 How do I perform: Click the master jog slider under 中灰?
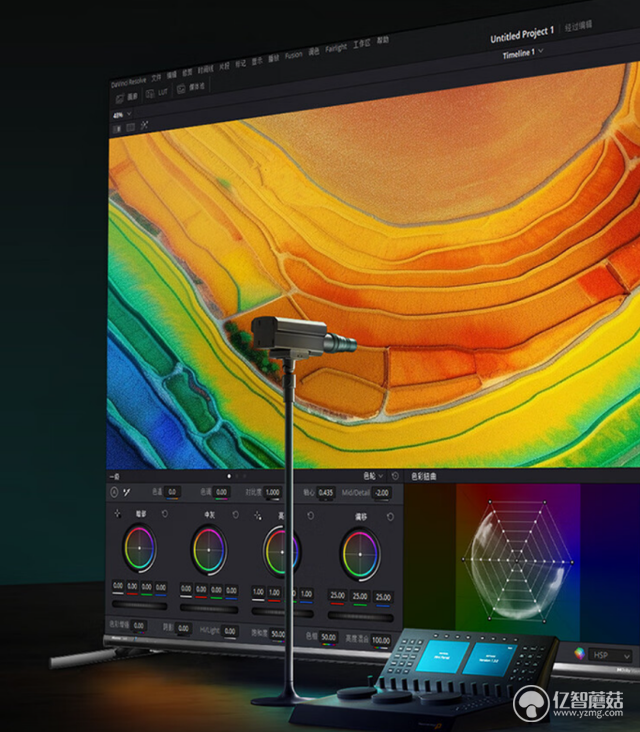tap(209, 609)
